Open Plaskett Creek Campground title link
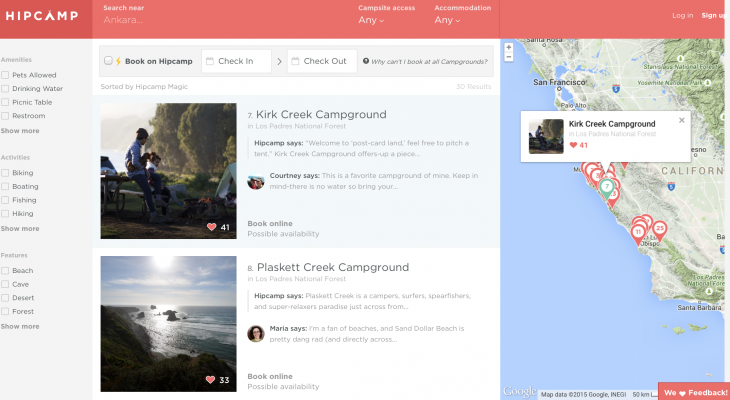Viewport: 730px width, 400px height. 333,268
